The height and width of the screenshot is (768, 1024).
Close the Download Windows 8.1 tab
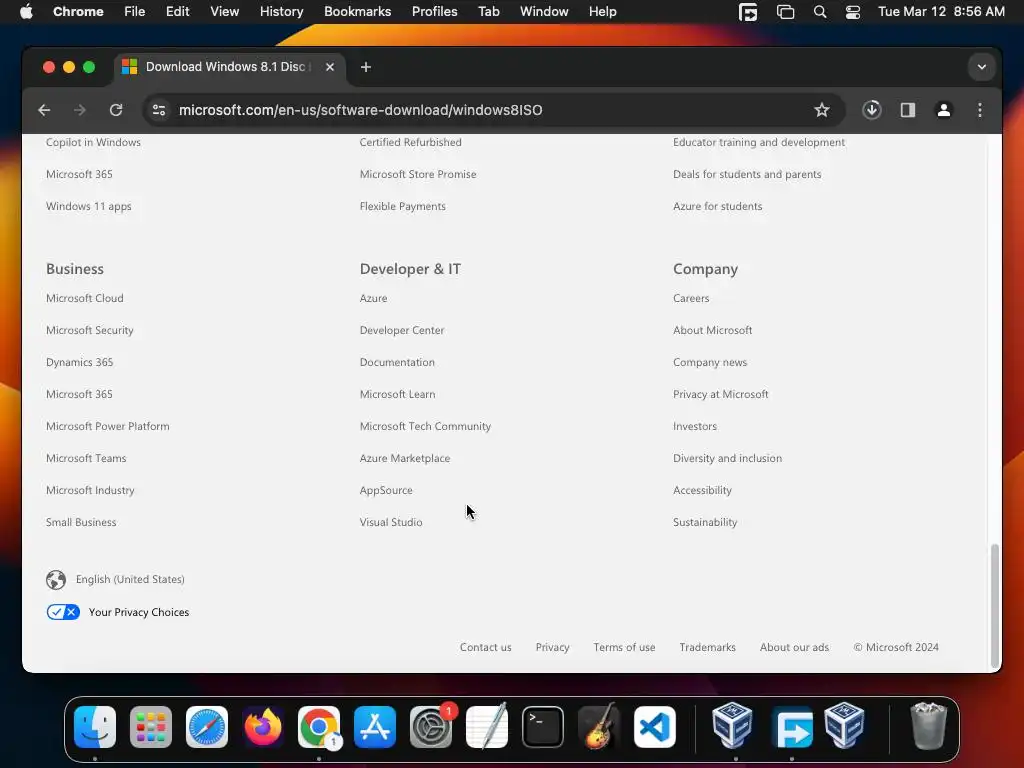[330, 67]
